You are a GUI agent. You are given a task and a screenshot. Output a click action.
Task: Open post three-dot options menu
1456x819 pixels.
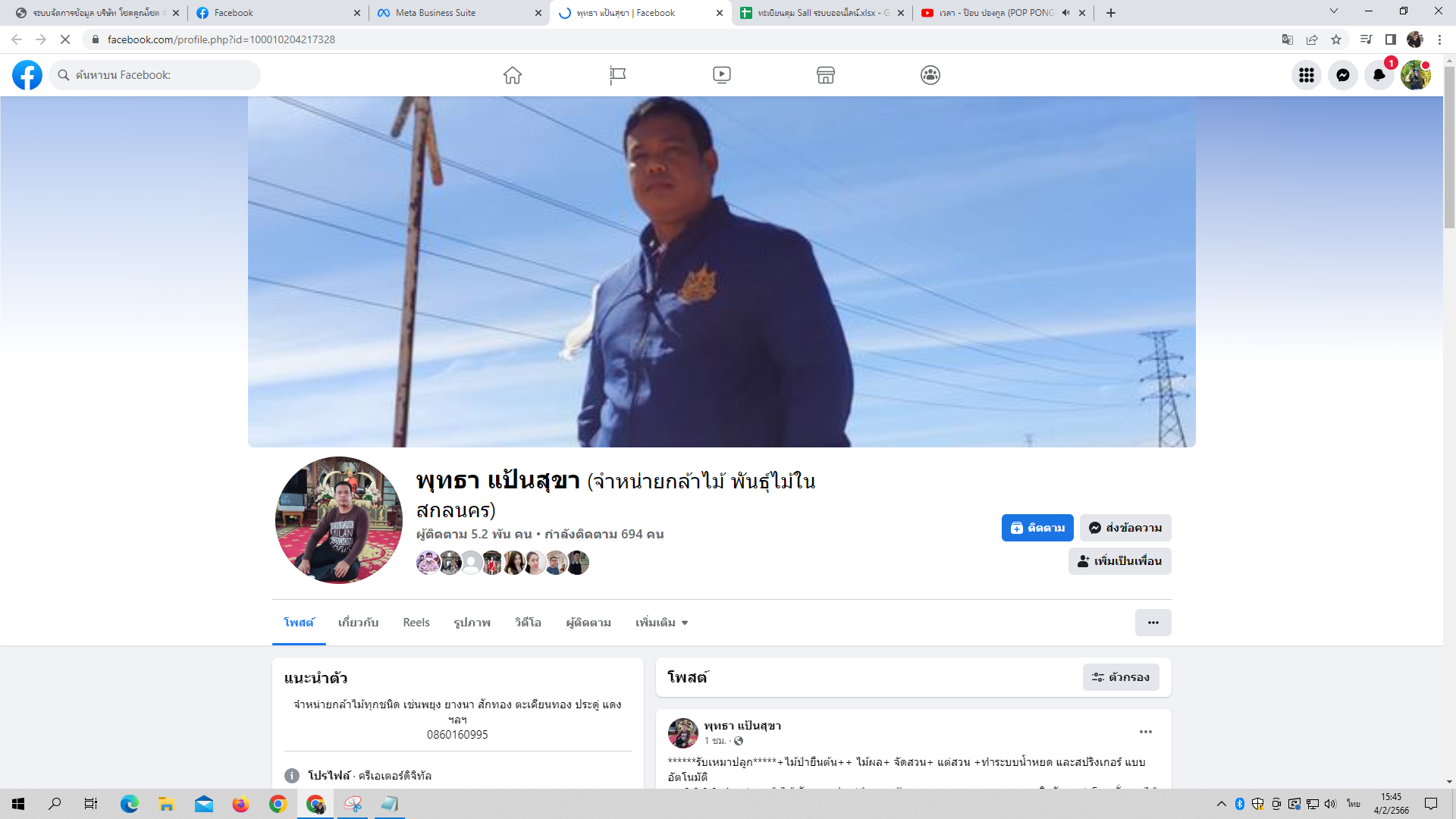[1146, 732]
